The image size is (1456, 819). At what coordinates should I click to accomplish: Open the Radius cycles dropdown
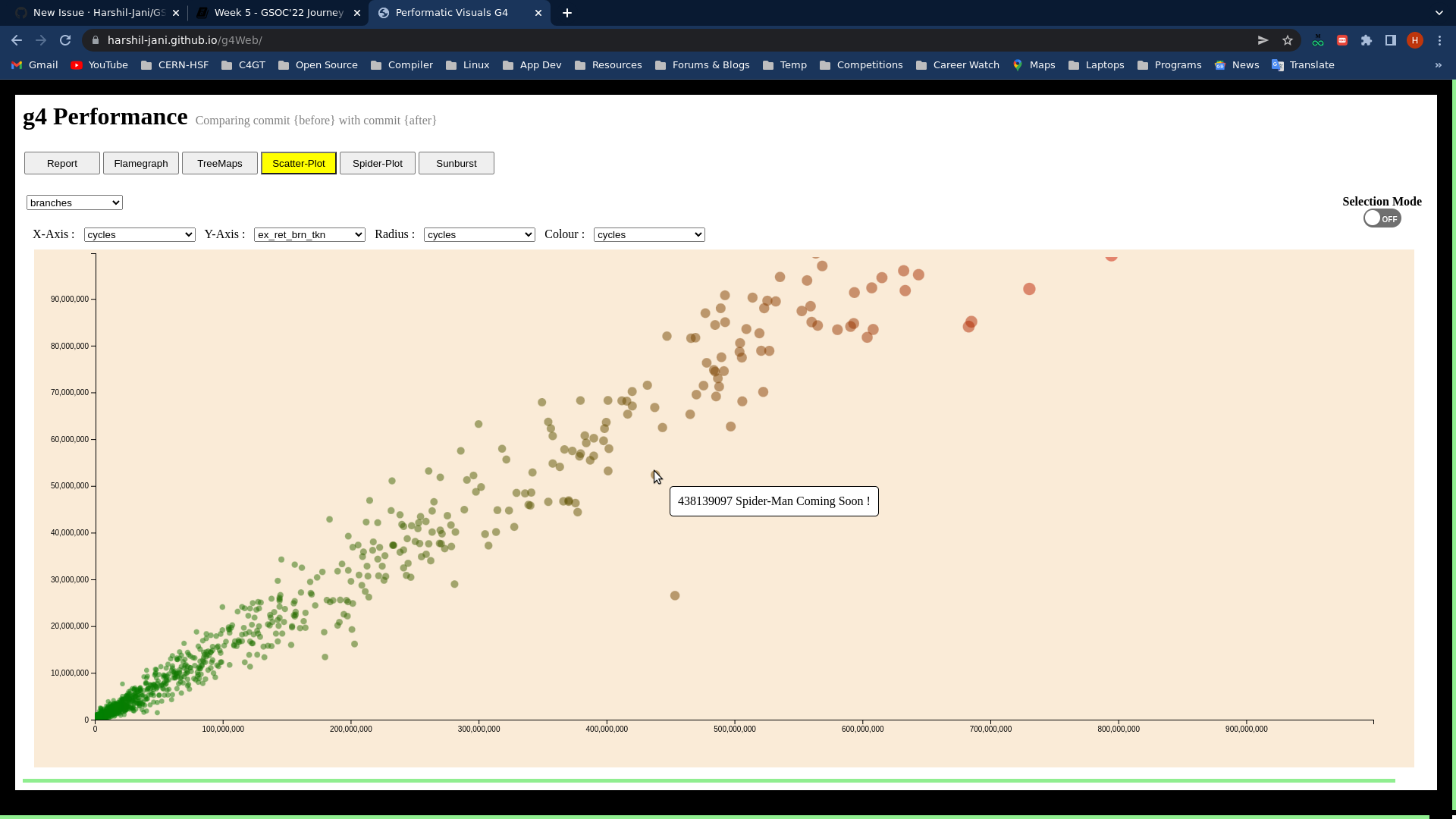coord(479,235)
